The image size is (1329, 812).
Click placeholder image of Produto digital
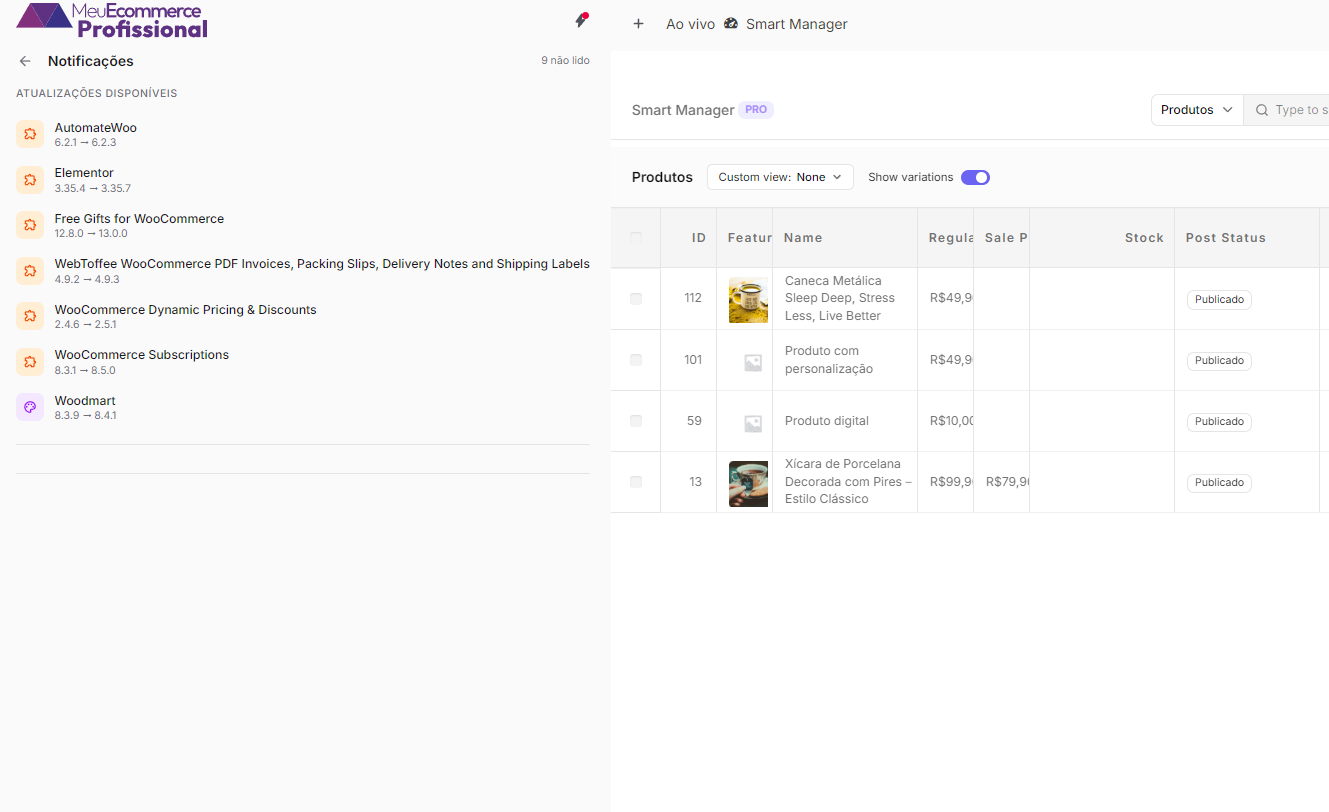tap(753, 424)
